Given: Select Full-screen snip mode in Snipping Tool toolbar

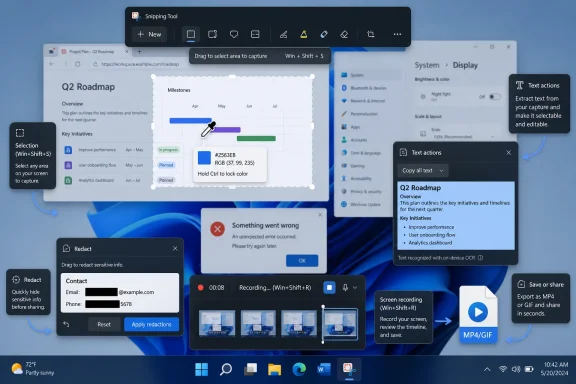Looking at the screenshot, I should pos(255,34).
